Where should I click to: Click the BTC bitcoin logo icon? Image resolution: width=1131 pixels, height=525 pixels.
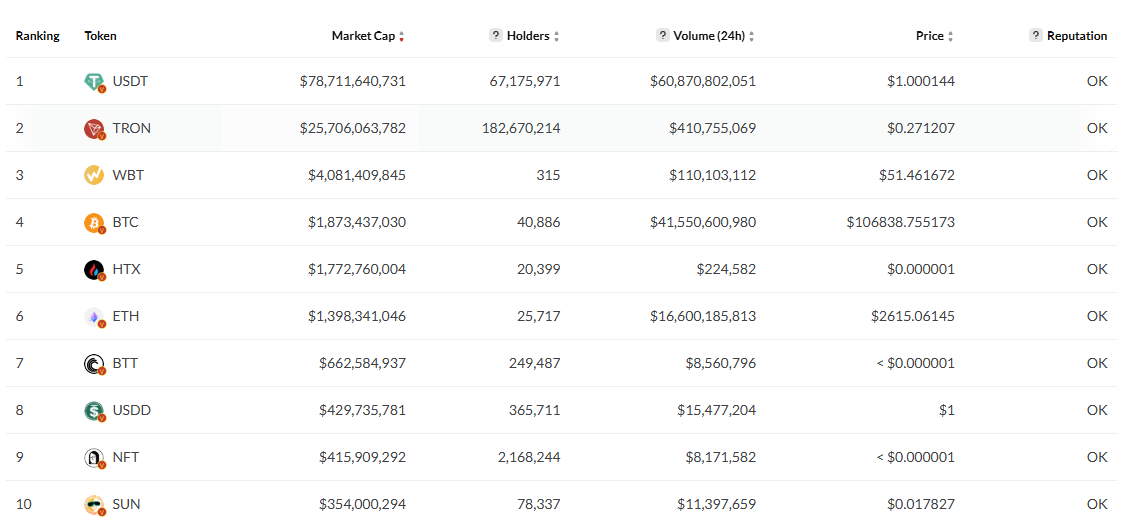point(94,223)
